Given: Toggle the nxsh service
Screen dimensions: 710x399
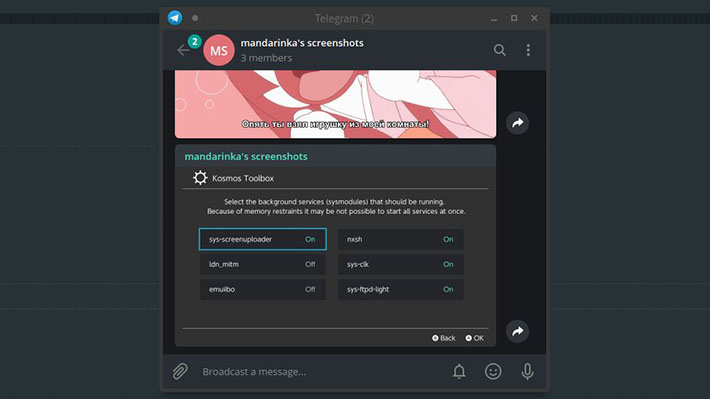Looking at the screenshot, I should click(x=400, y=239).
